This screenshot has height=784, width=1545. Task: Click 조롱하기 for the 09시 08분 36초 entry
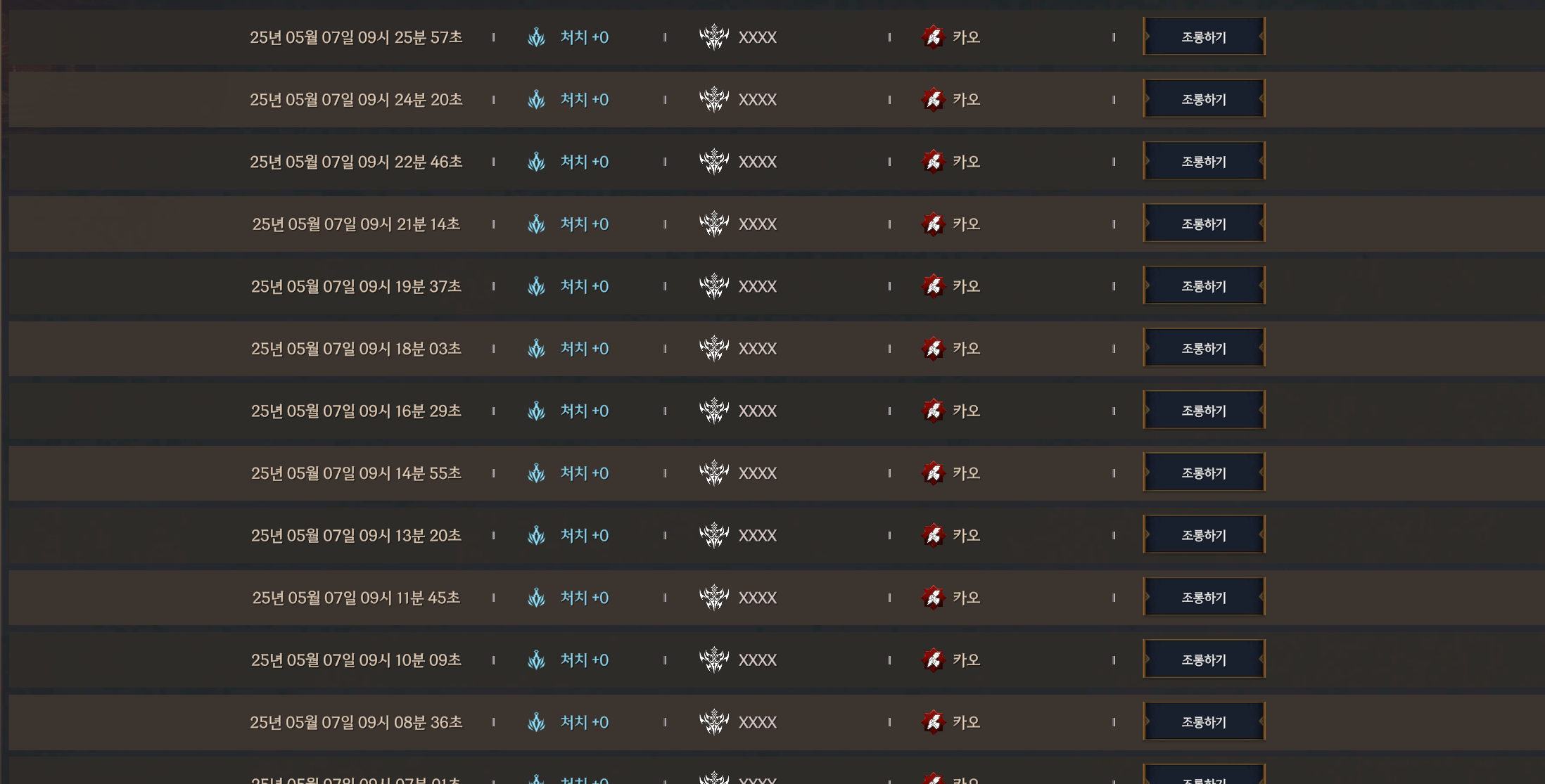[1204, 721]
